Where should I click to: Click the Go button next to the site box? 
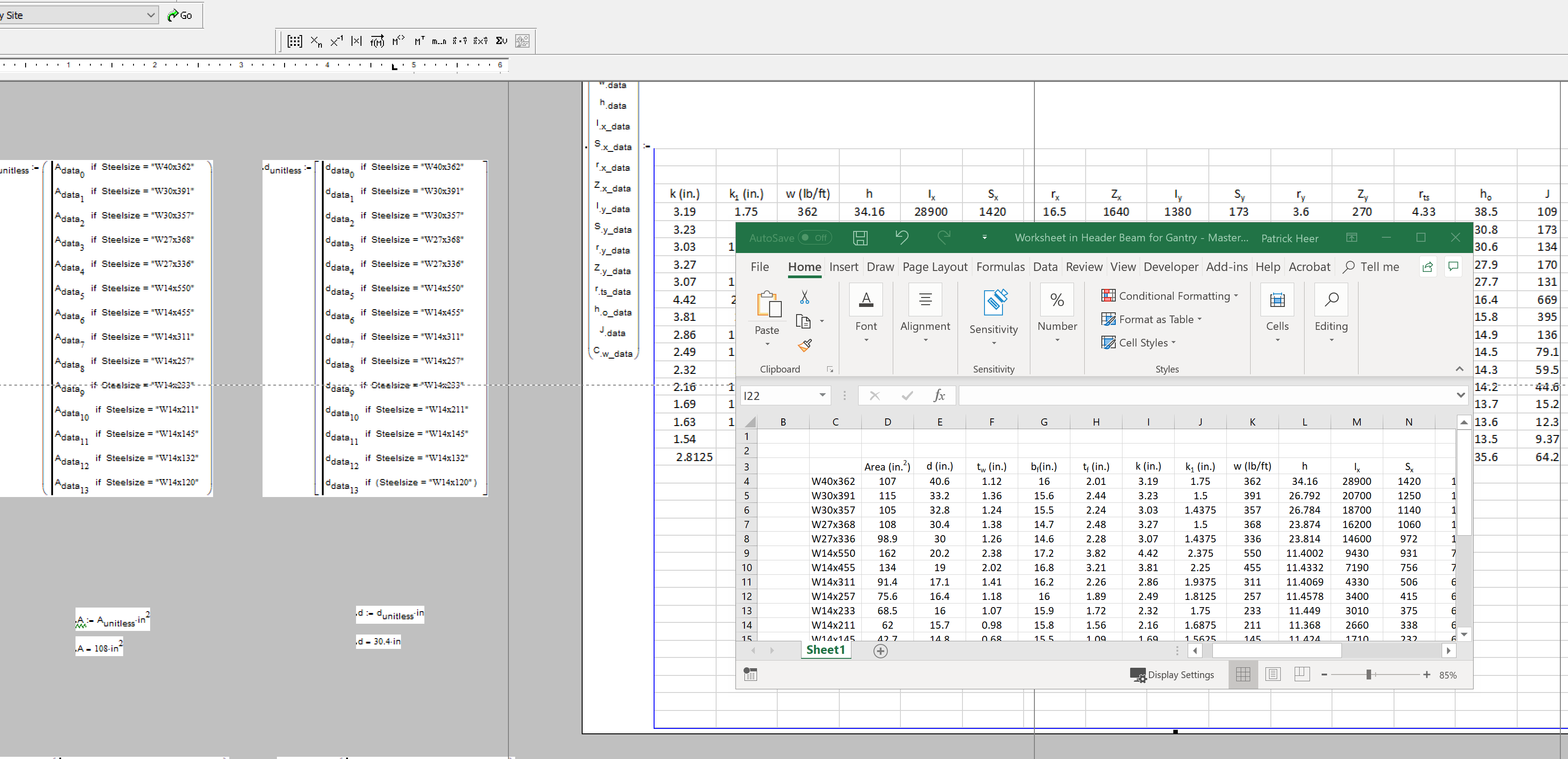pyautogui.click(x=179, y=15)
